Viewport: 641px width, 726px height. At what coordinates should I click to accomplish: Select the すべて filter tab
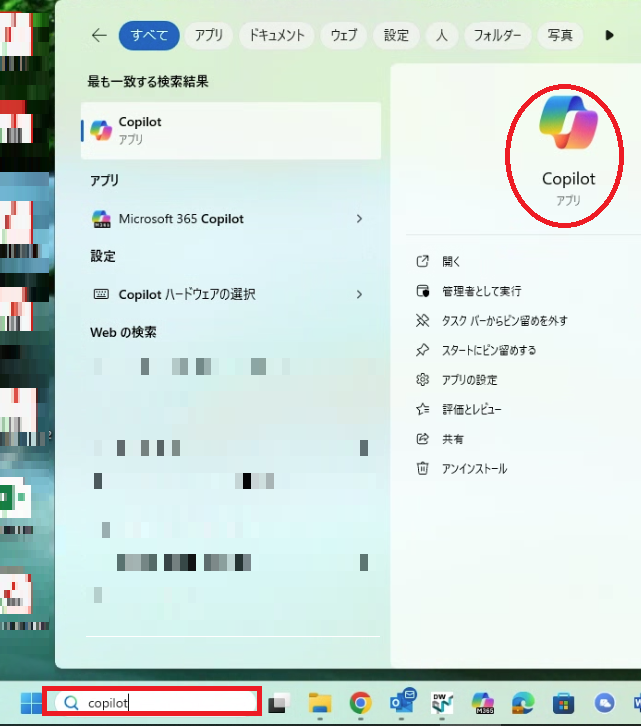pyautogui.click(x=149, y=35)
